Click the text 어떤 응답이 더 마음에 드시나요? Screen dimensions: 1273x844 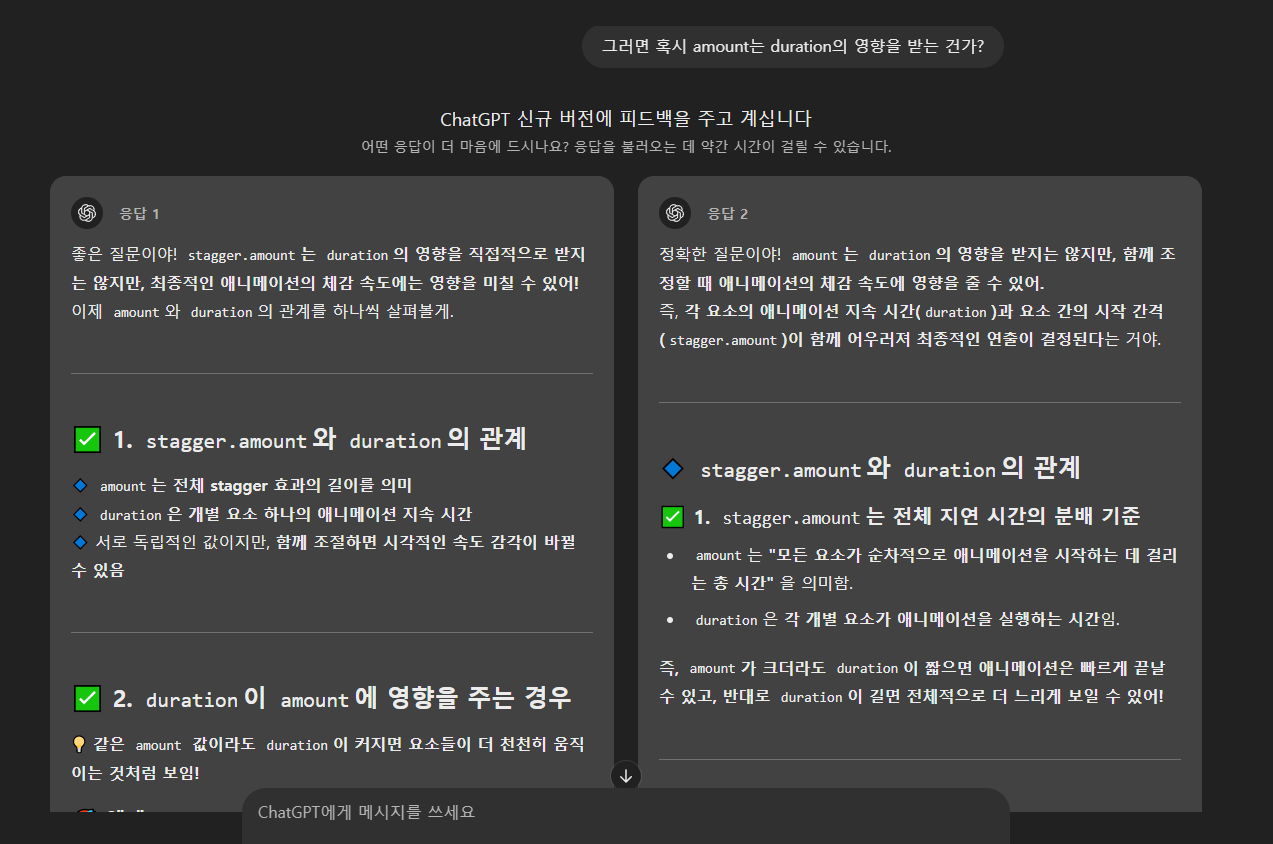(x=465, y=146)
